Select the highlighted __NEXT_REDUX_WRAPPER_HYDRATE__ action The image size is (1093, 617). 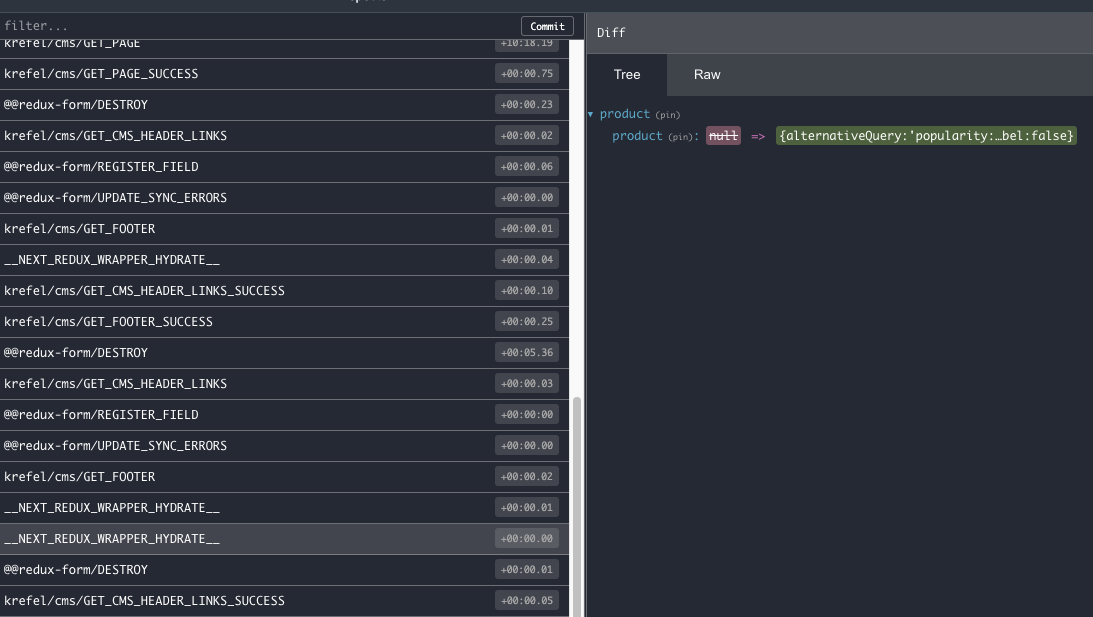tap(284, 539)
